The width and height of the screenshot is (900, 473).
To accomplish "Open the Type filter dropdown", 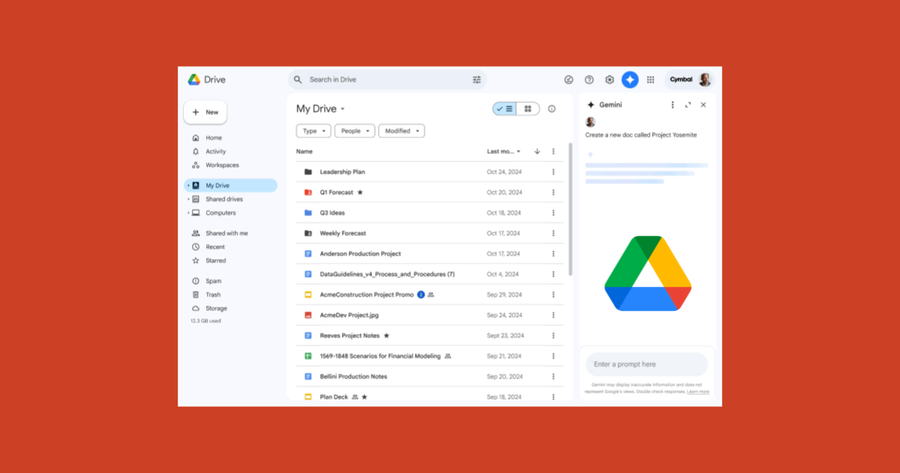I will tap(313, 131).
